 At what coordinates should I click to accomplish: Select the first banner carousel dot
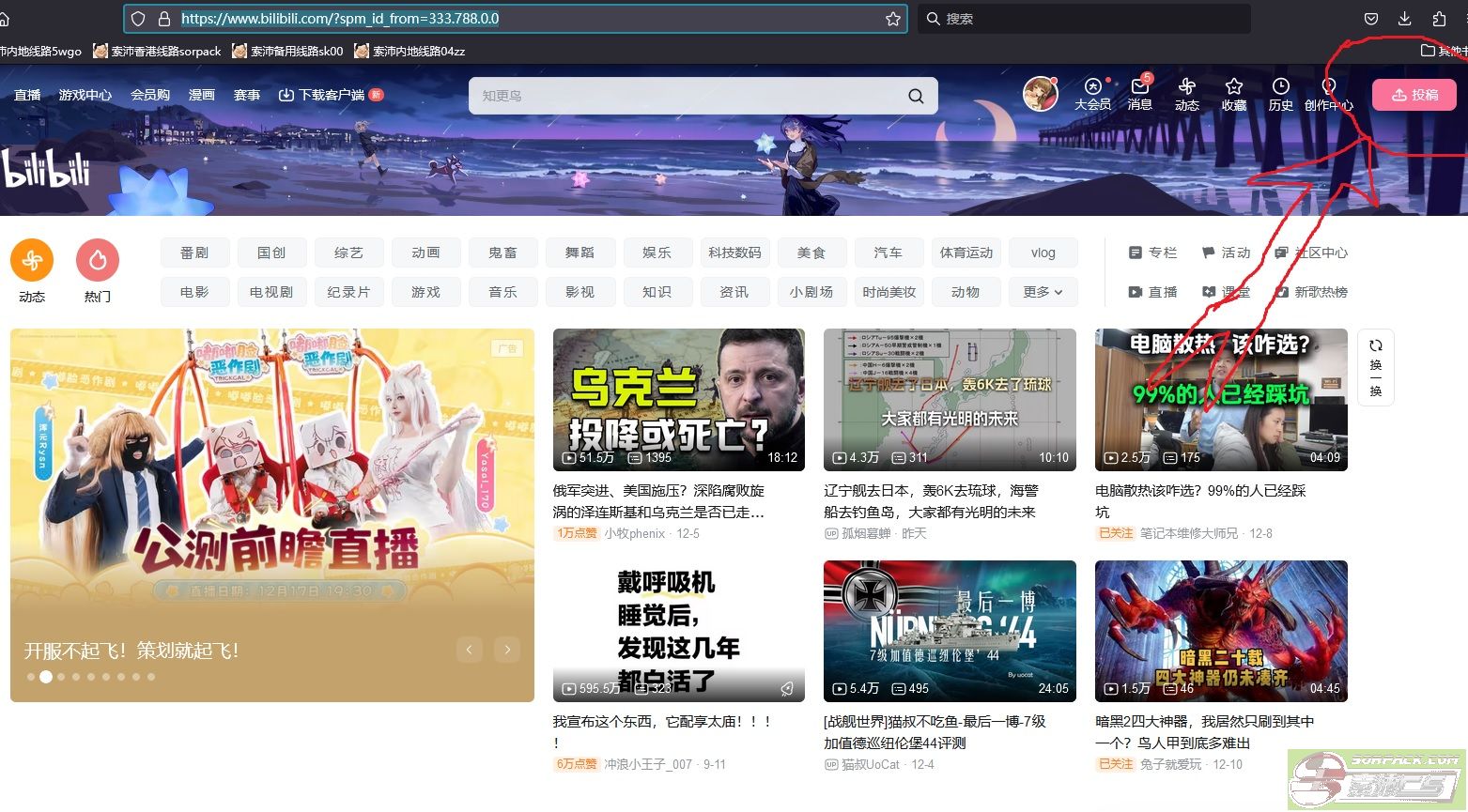tap(31, 677)
